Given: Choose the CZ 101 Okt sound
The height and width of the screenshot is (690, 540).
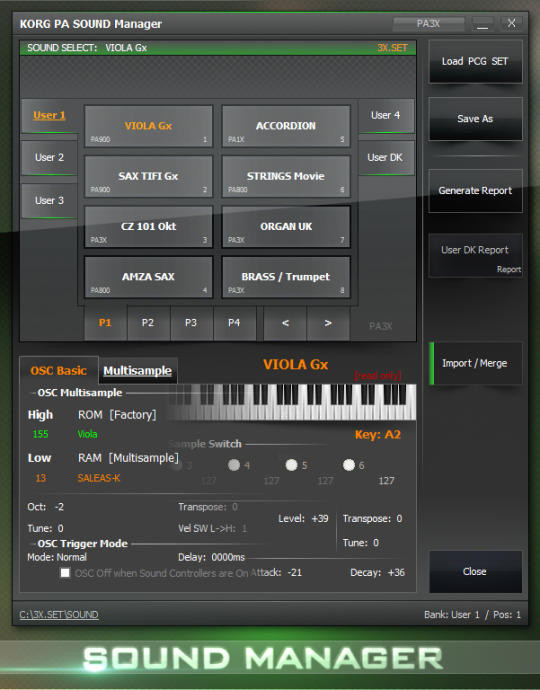Looking at the screenshot, I should tap(148, 227).
